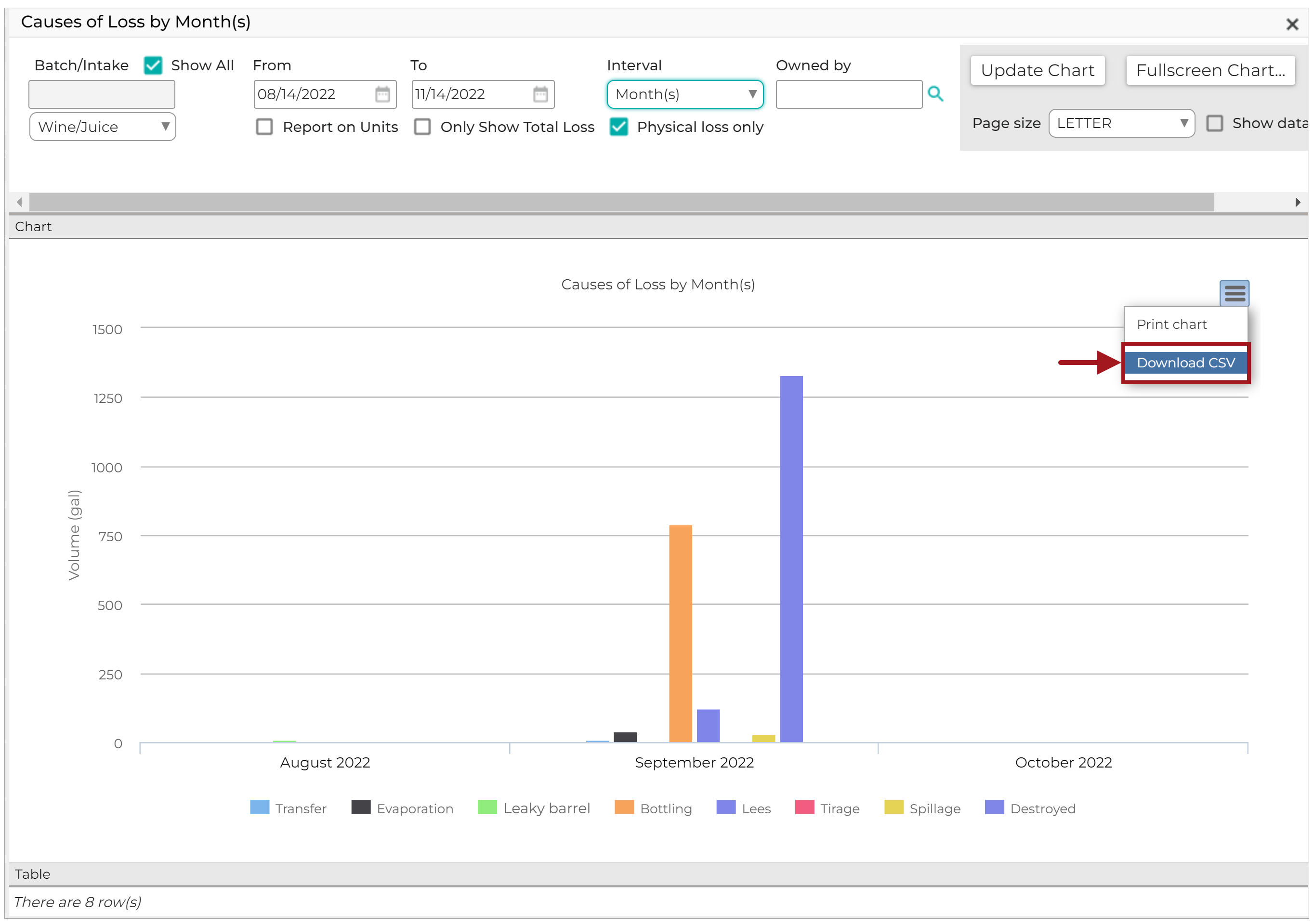Toggle the Spillage legend swatch
Screen dimensions: 1314x924
894,807
